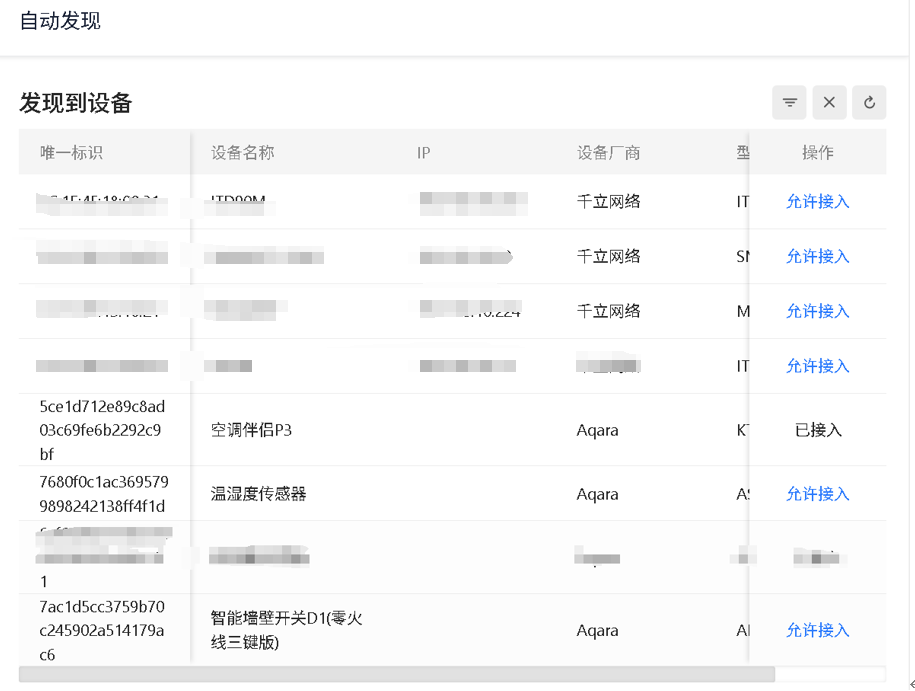Click the 设备厂商 column header
The width and height of the screenshot is (915, 691).
[608, 153]
